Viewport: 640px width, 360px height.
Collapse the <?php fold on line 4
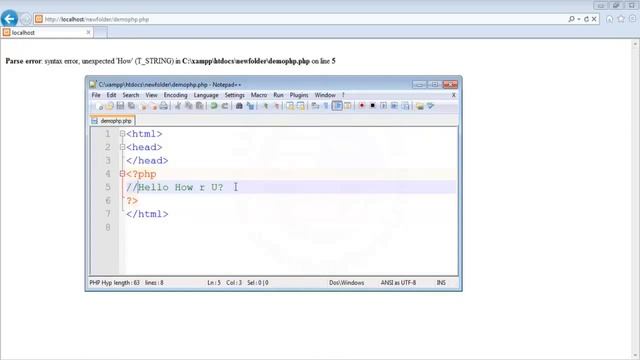(122, 174)
